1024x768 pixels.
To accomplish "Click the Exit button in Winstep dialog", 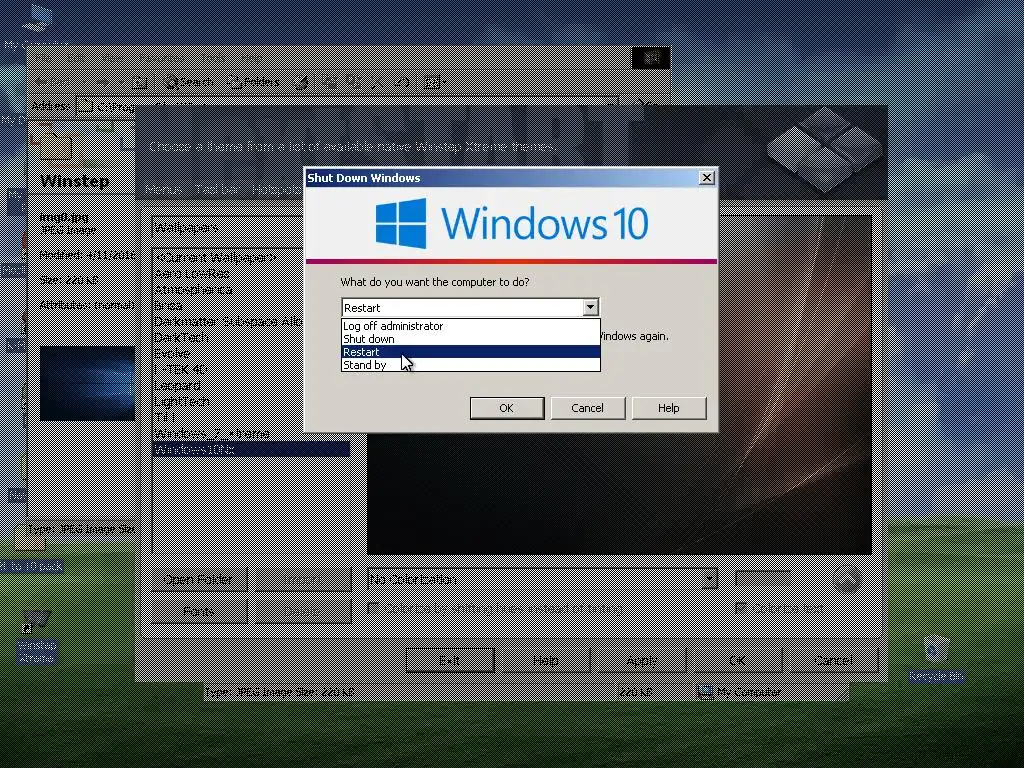I will coord(449,660).
